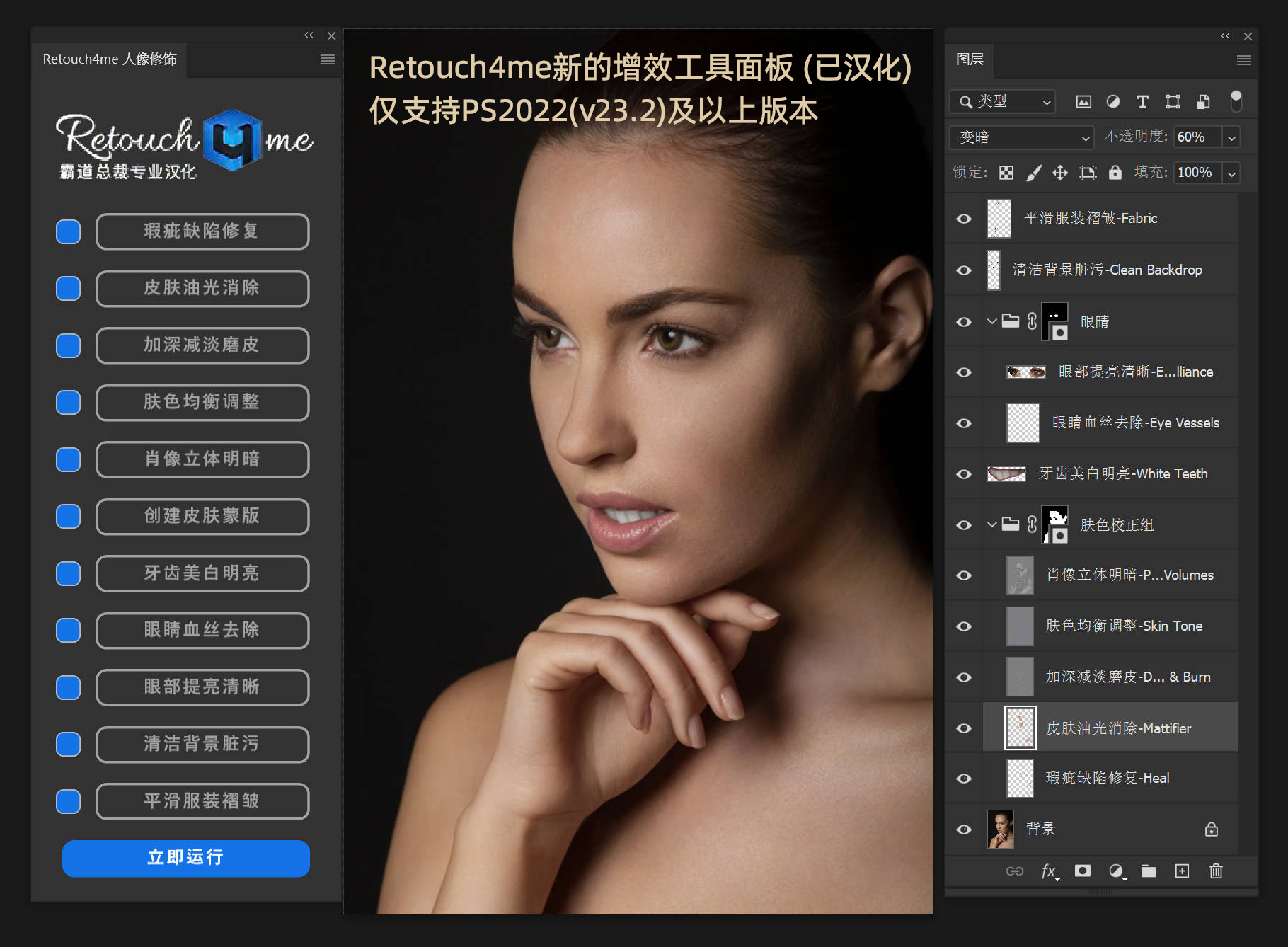Click the opacity value 60% field
The image size is (1288, 947).
coord(1197,137)
